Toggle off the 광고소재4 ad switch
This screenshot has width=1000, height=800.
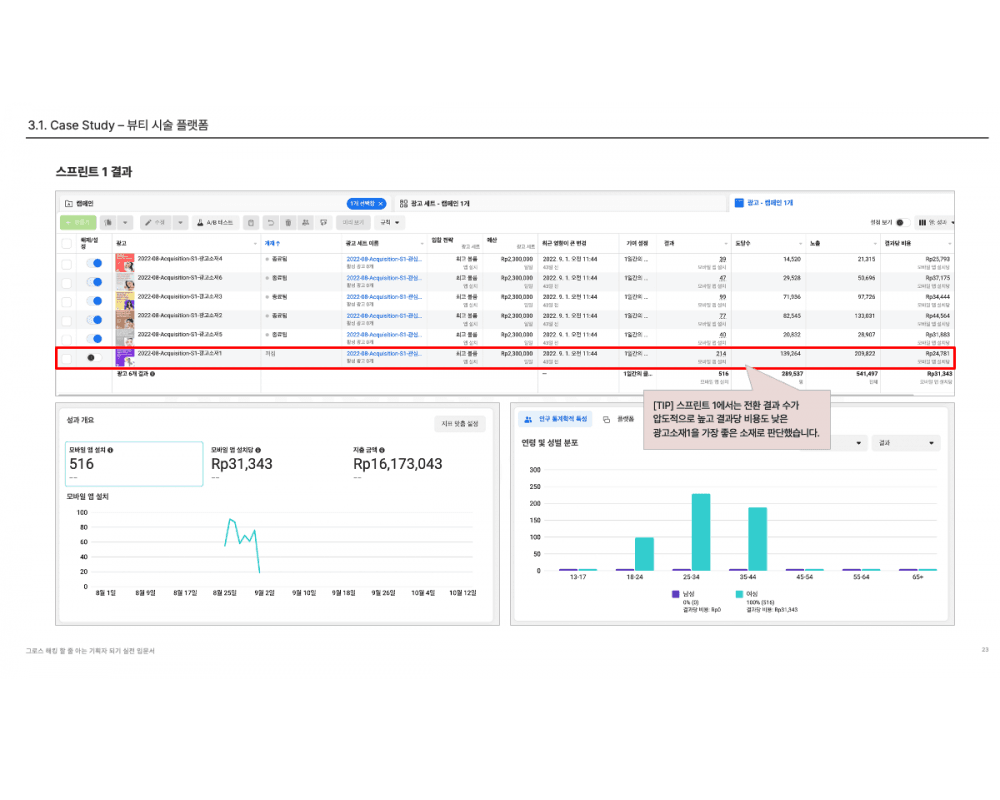(93, 263)
